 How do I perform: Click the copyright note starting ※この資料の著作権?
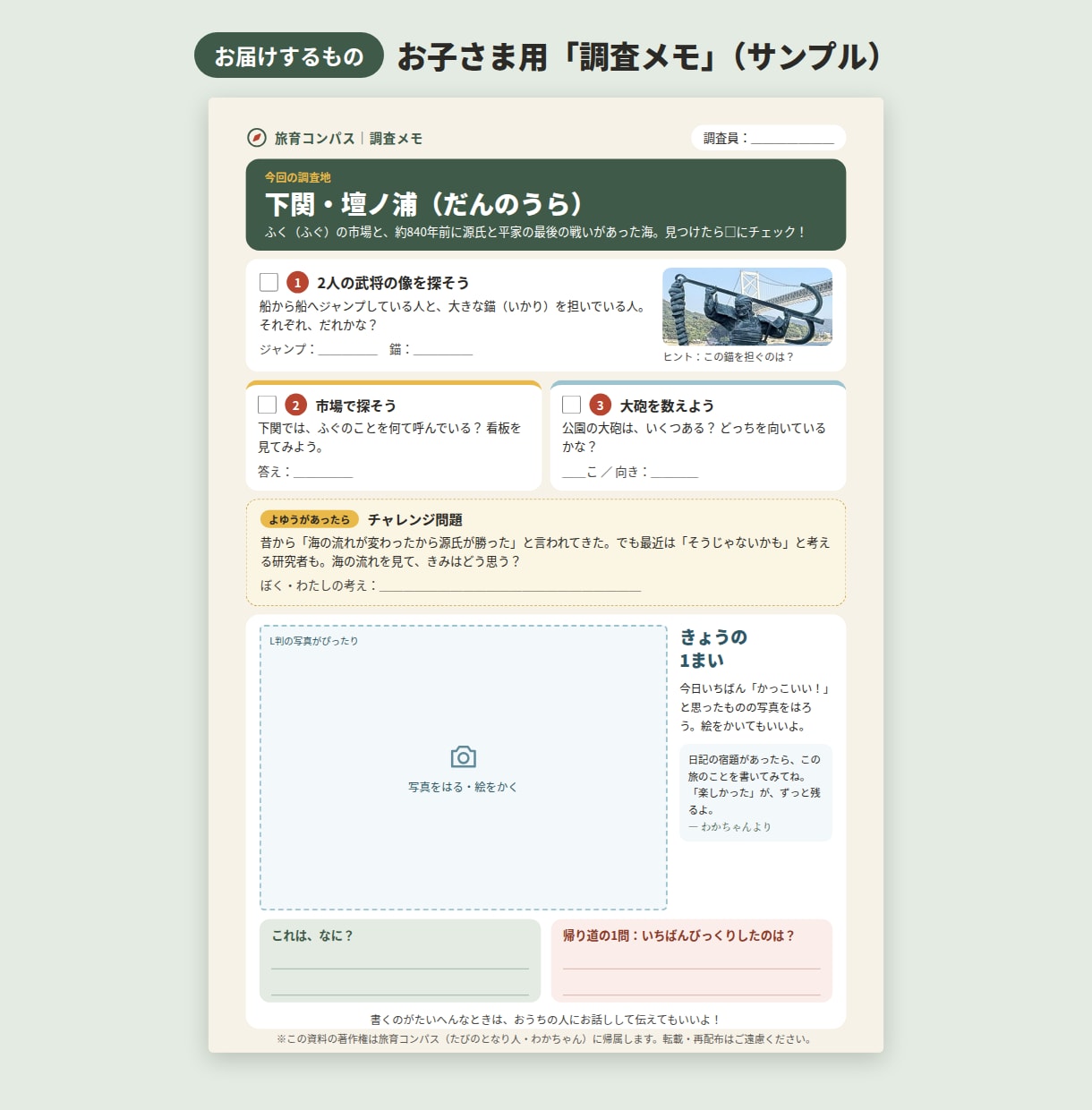point(545,1039)
